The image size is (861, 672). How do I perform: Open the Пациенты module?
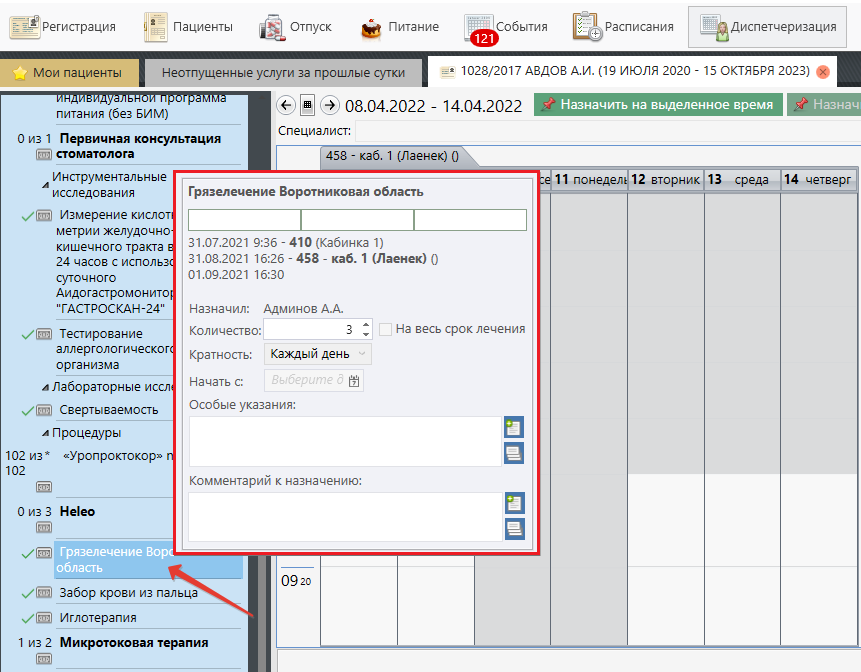pyautogui.click(x=189, y=27)
